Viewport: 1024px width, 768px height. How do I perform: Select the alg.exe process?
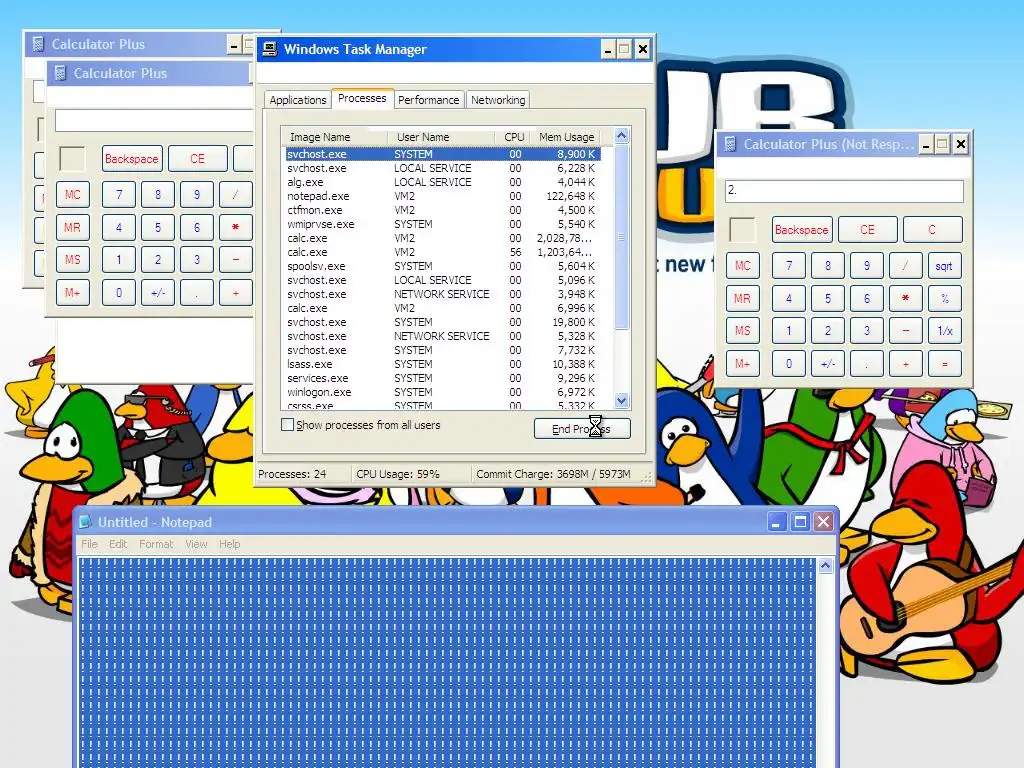click(442, 182)
